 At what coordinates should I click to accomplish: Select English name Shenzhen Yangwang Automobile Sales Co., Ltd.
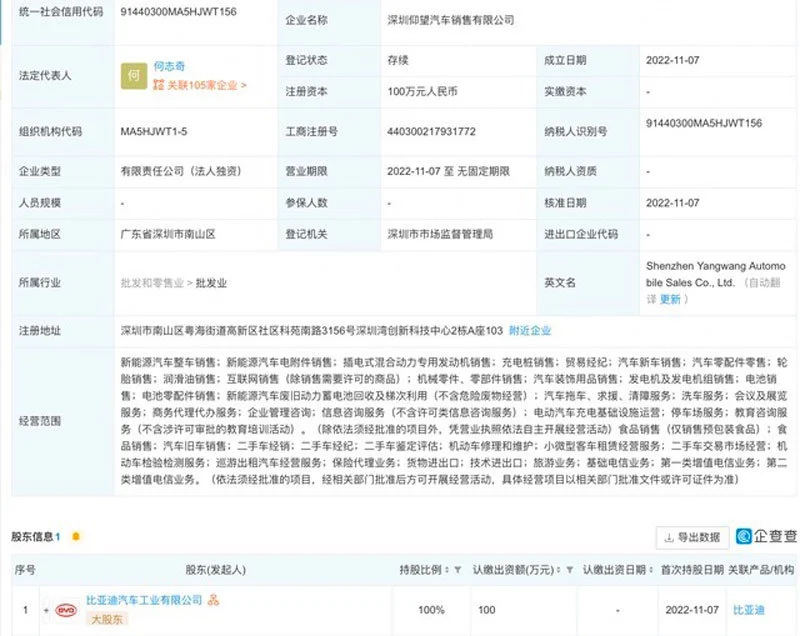715,274
